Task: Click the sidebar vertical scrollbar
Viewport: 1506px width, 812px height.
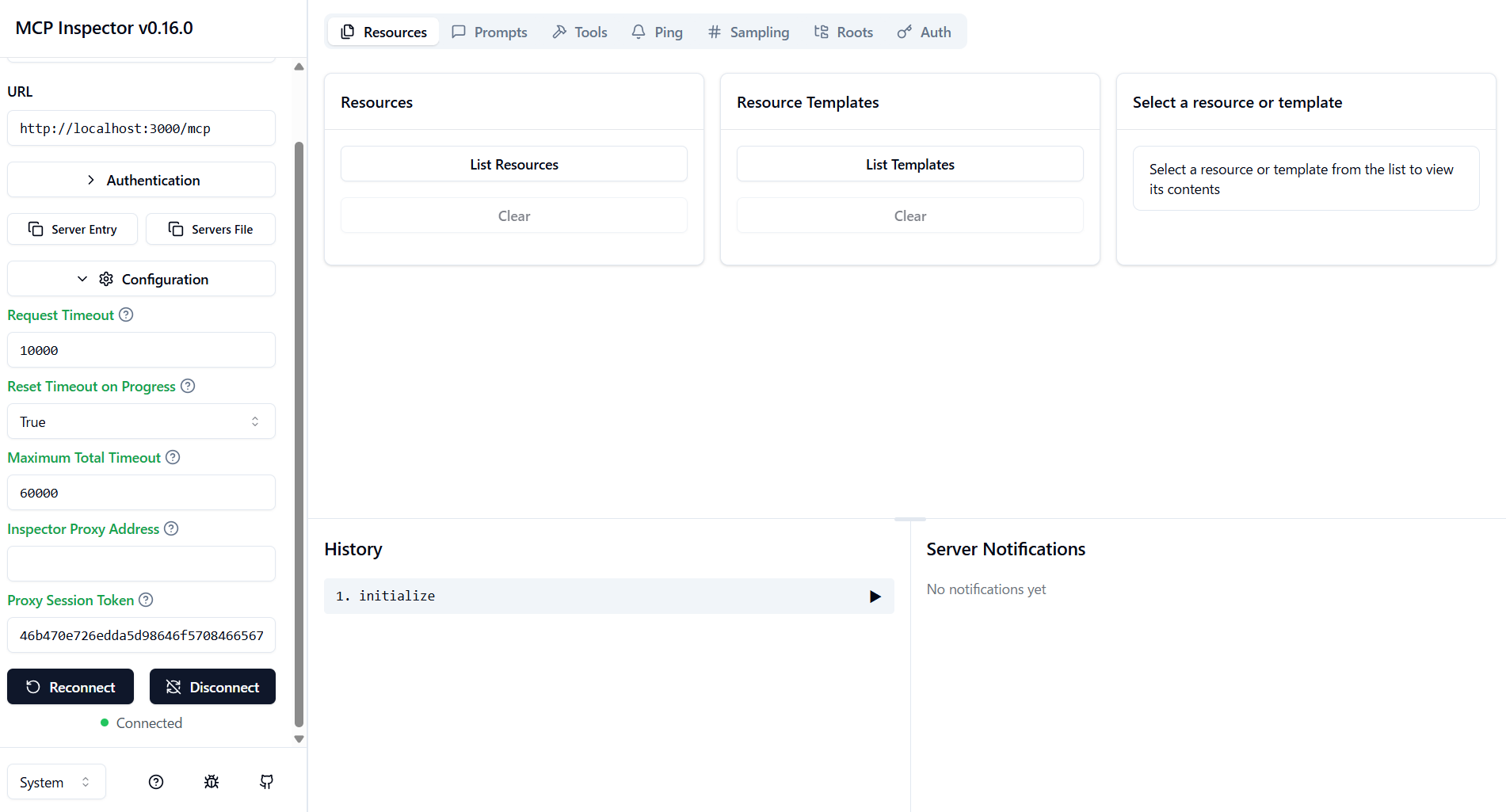Action: click(x=299, y=434)
